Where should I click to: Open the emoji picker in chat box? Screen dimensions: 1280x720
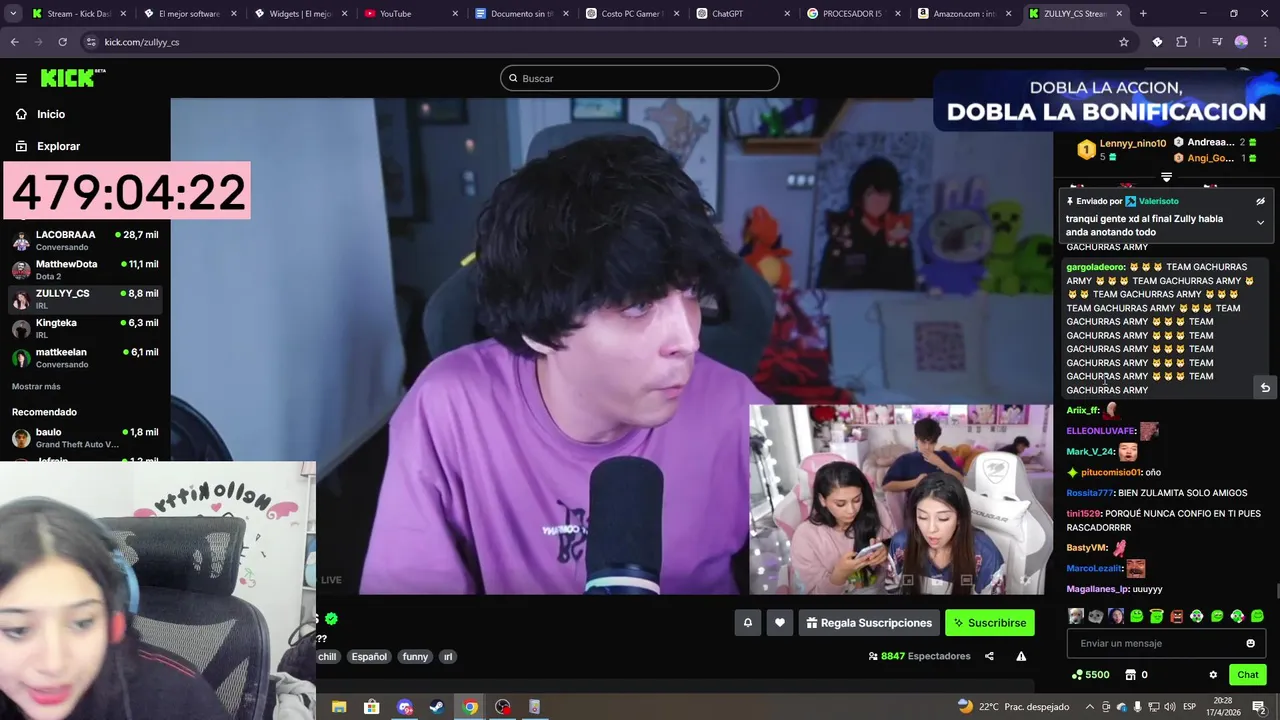coord(1250,643)
